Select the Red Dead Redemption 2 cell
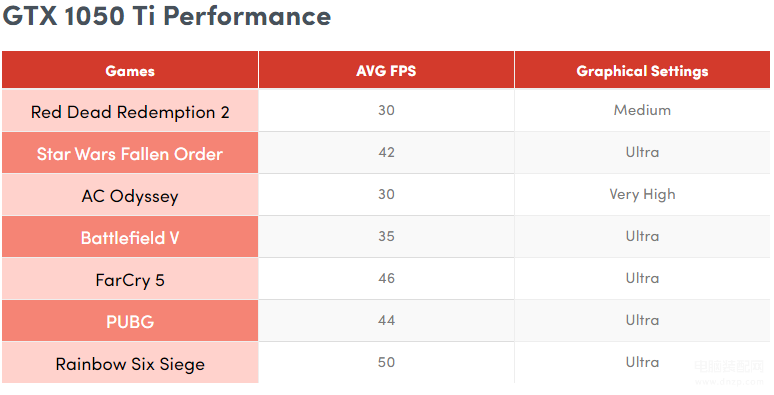 (130, 111)
